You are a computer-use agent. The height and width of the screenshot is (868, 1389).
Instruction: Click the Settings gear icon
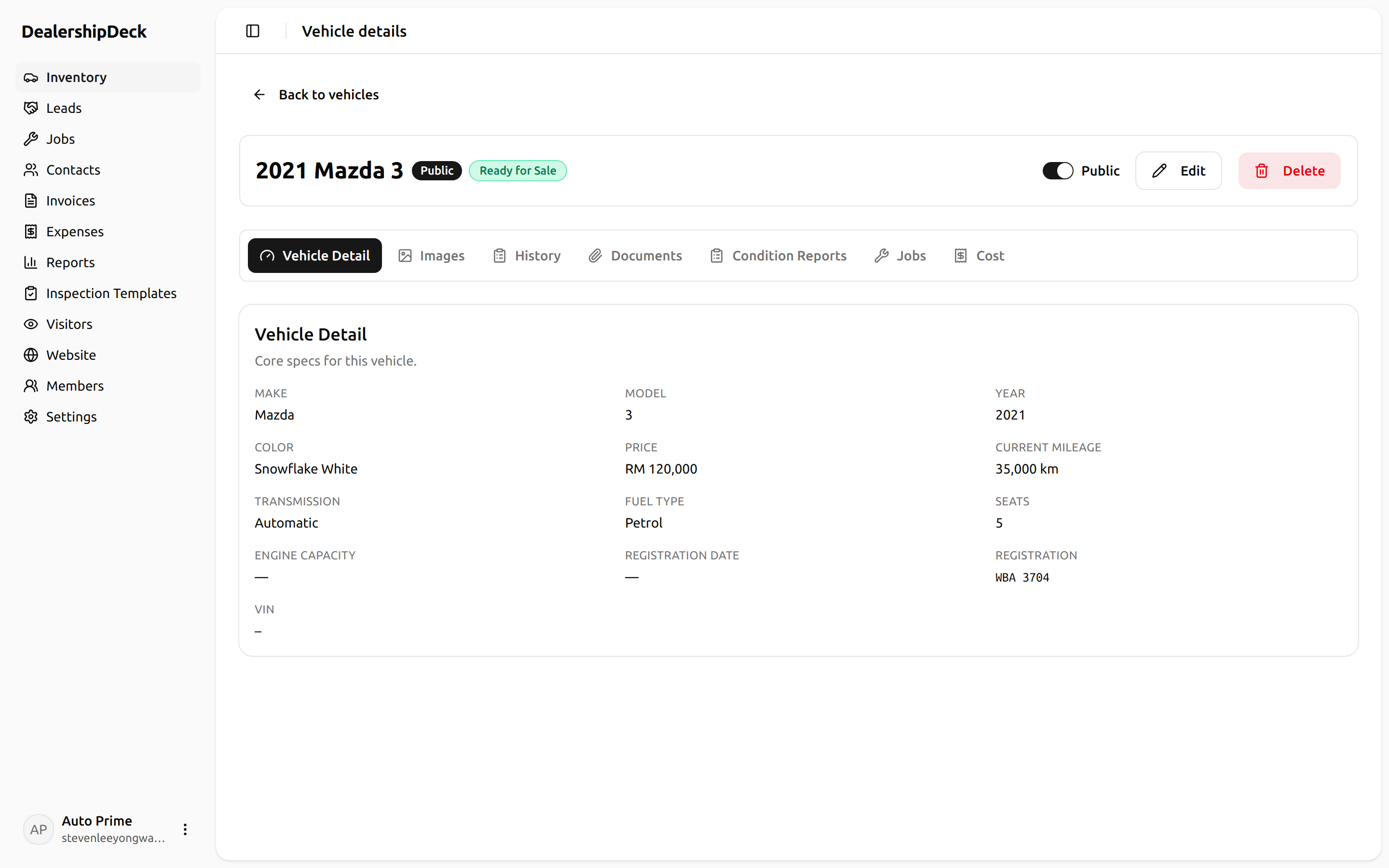pyautogui.click(x=31, y=417)
